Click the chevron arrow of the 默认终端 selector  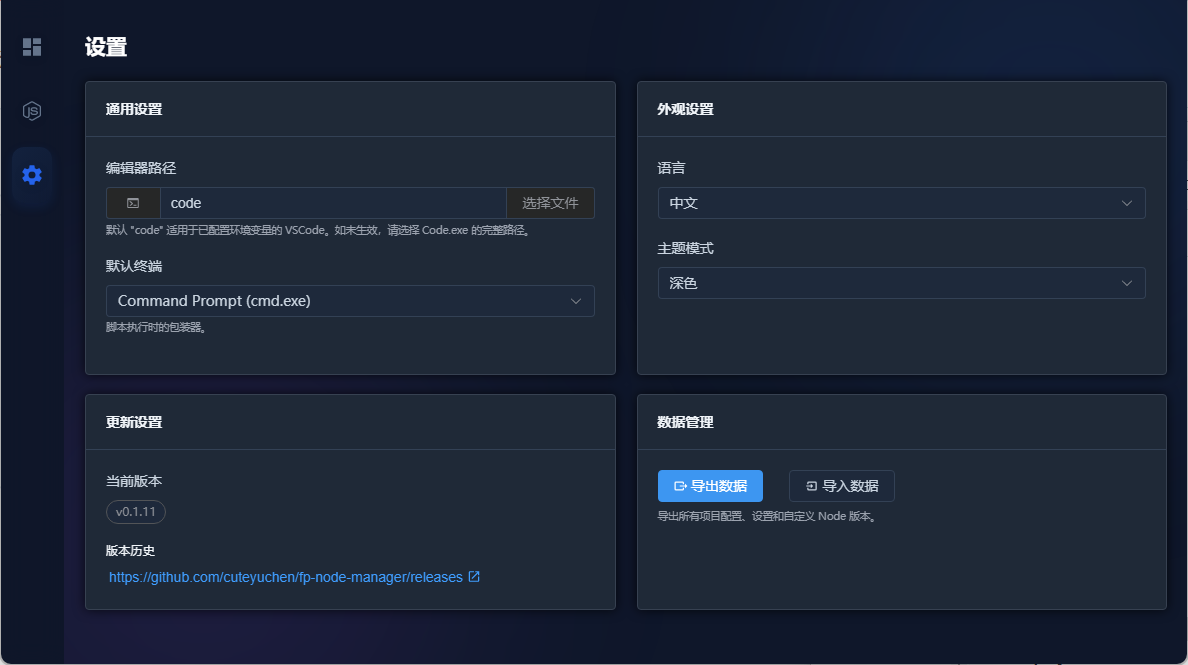(576, 301)
